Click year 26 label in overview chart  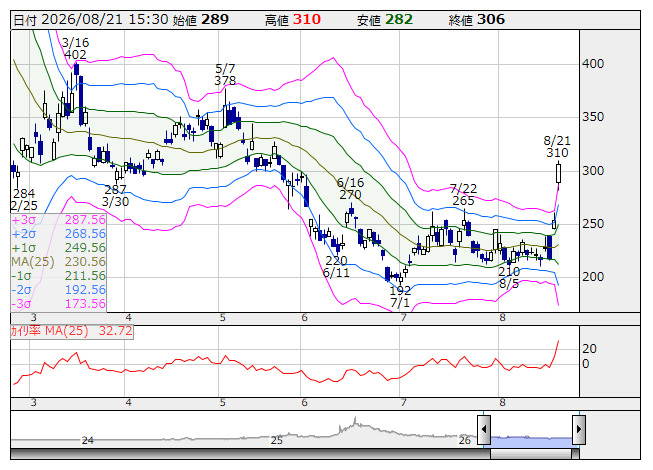(x=465, y=440)
